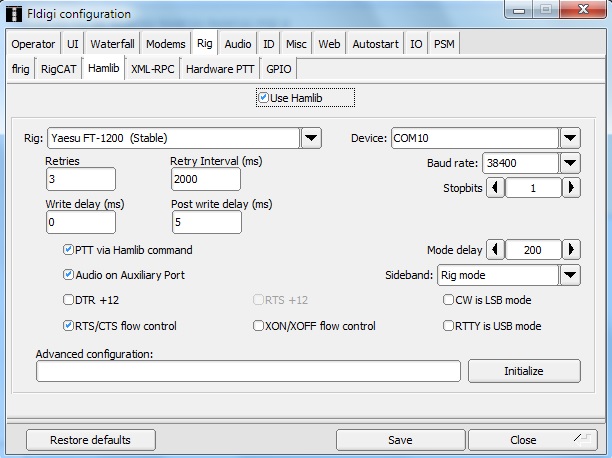Check CW is LSB mode
Image resolution: width=612 pixels, height=458 pixels.
(x=448, y=300)
